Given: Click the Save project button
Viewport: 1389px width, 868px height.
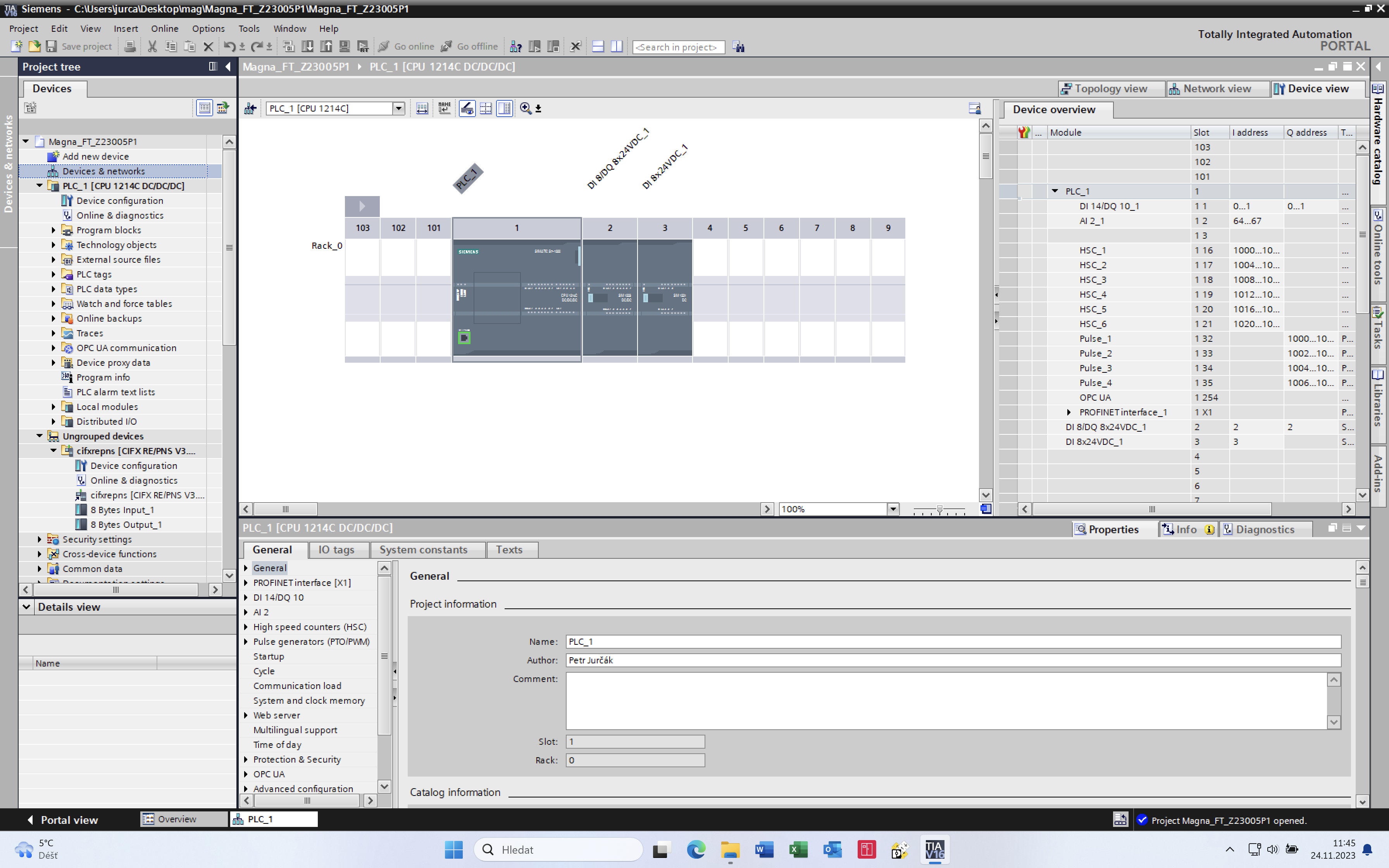Looking at the screenshot, I should point(79,46).
